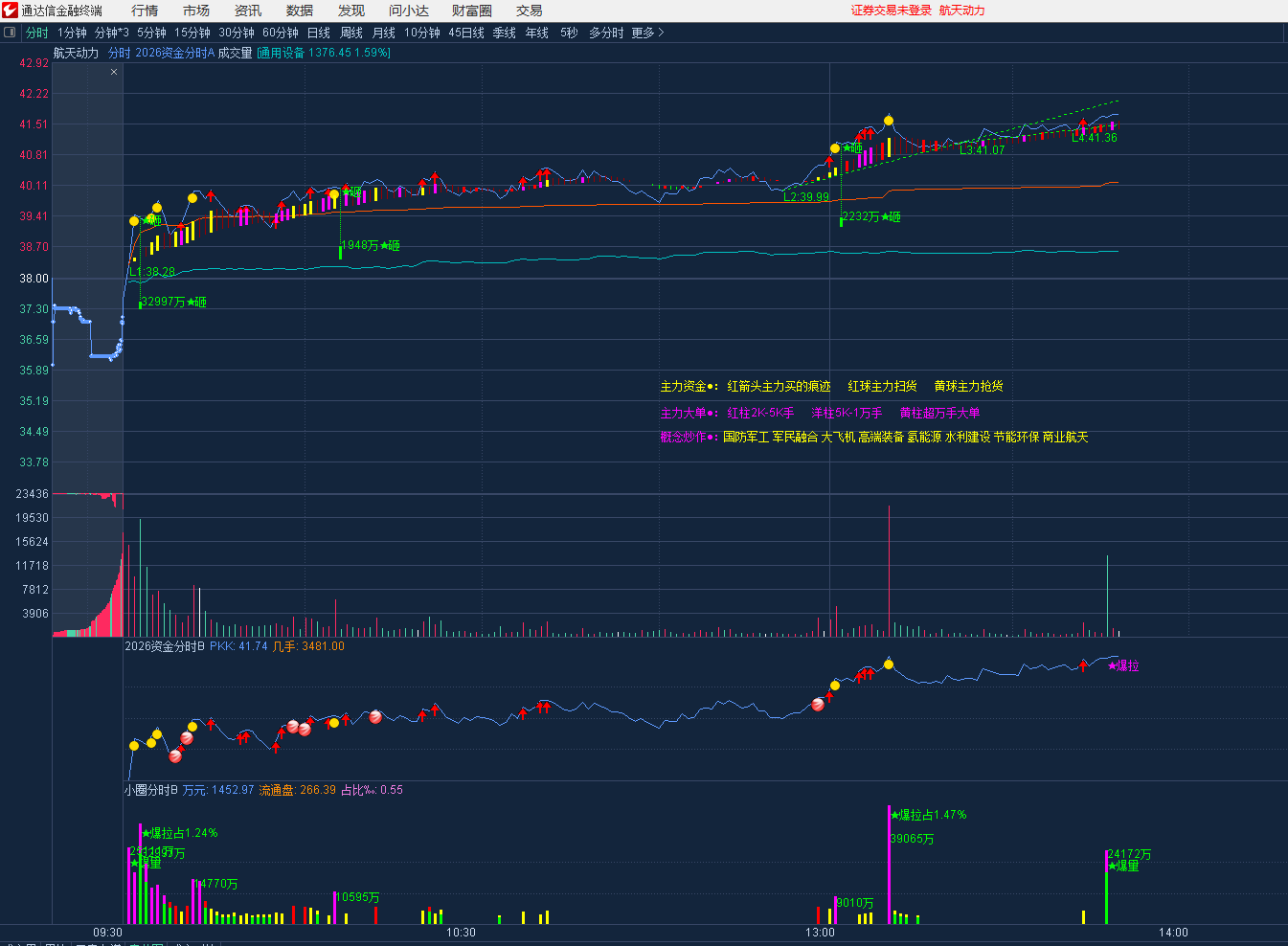Click the ★爆拉占1.47% label
This screenshot has width=1288, height=946.
coord(929,815)
